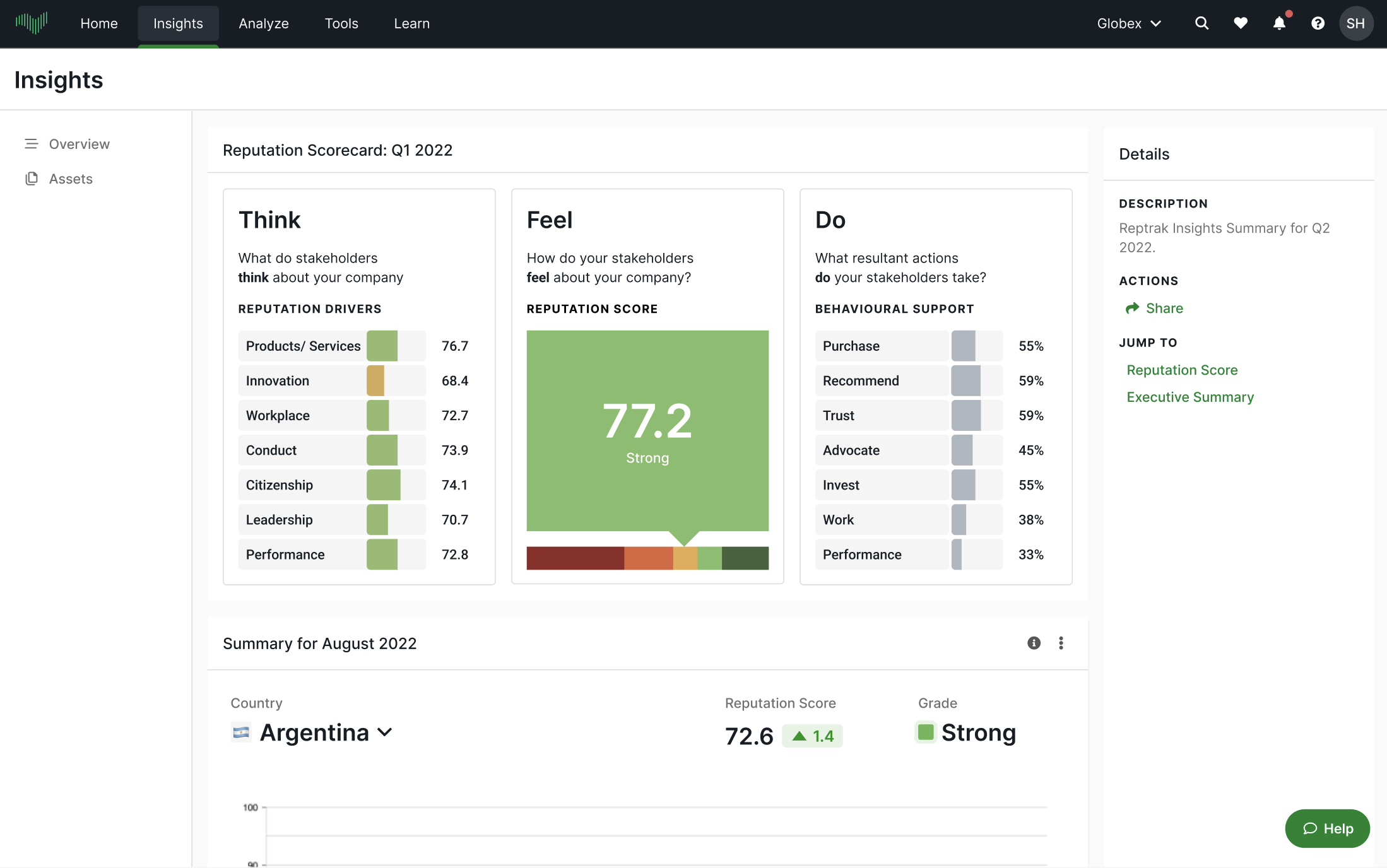Open favorites heart icon
1387x868 pixels.
pyautogui.click(x=1241, y=23)
